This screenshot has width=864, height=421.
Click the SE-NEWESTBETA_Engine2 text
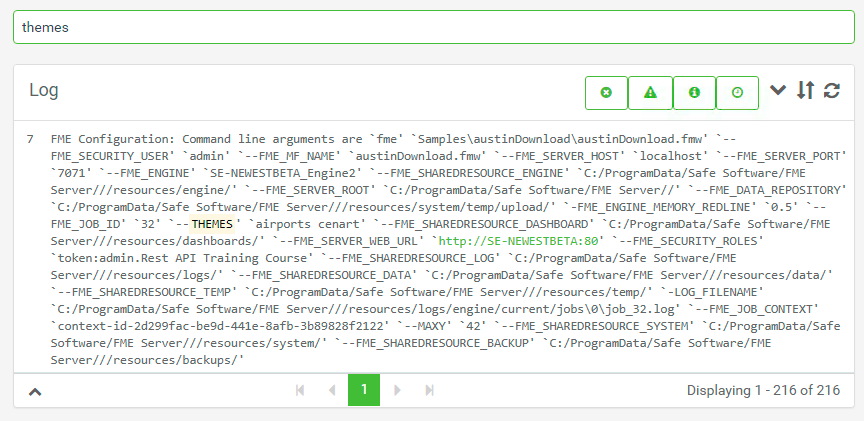[x=281, y=173]
